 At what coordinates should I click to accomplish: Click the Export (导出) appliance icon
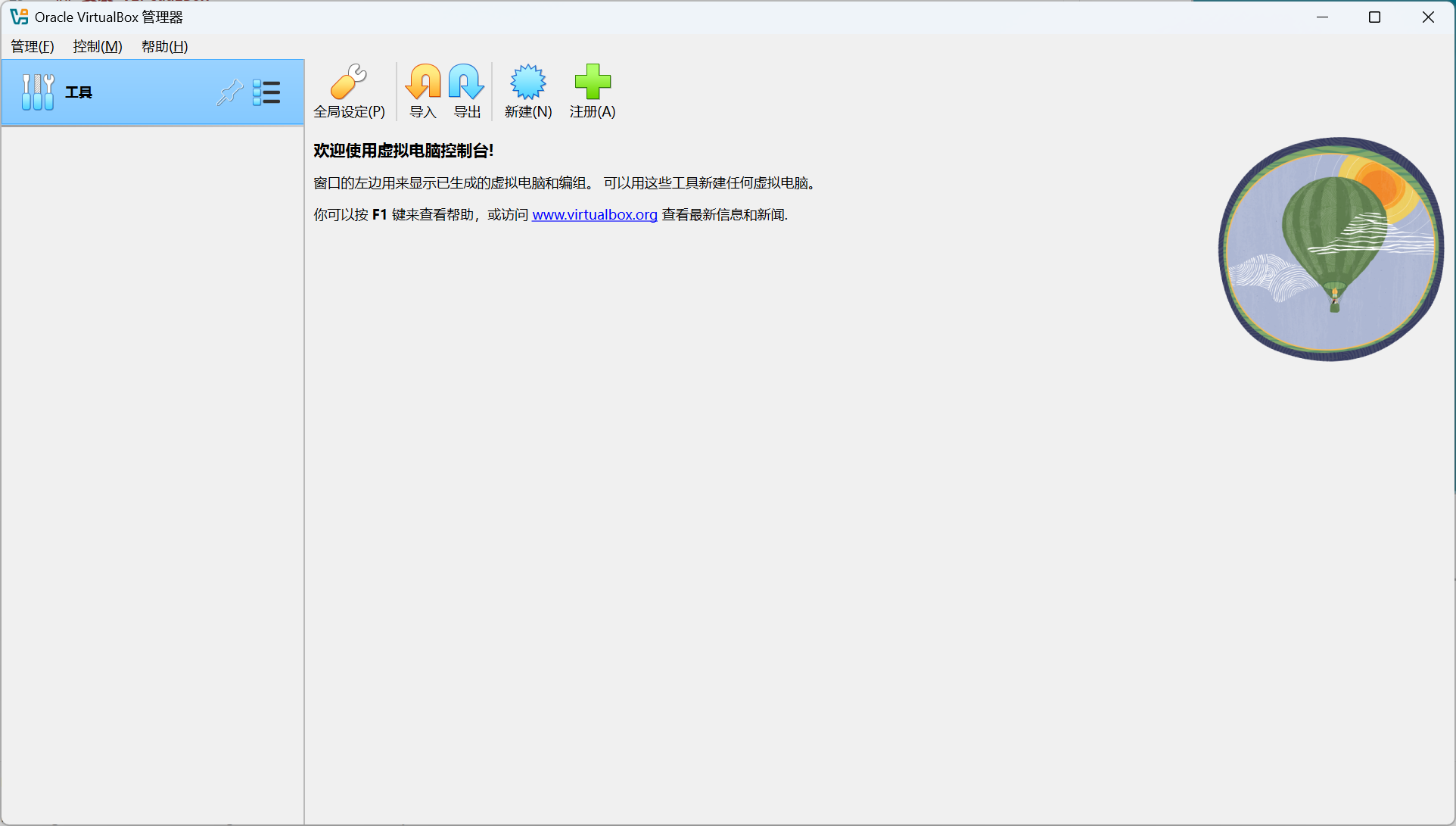466,82
